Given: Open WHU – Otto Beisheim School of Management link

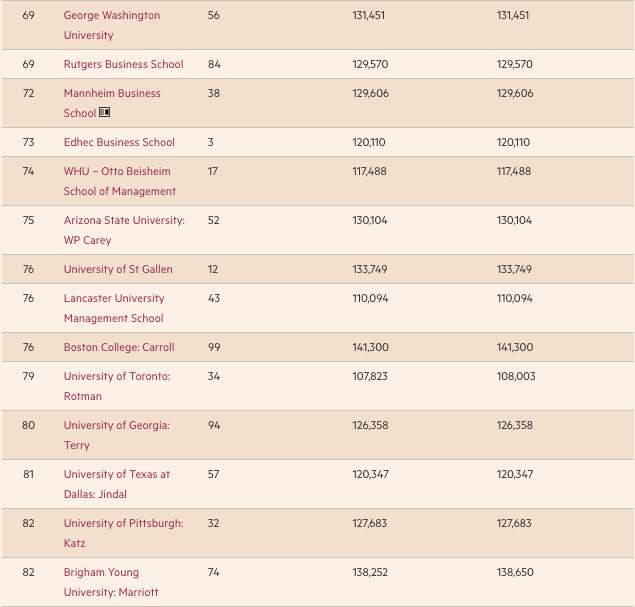Looking at the screenshot, I should (120, 181).
